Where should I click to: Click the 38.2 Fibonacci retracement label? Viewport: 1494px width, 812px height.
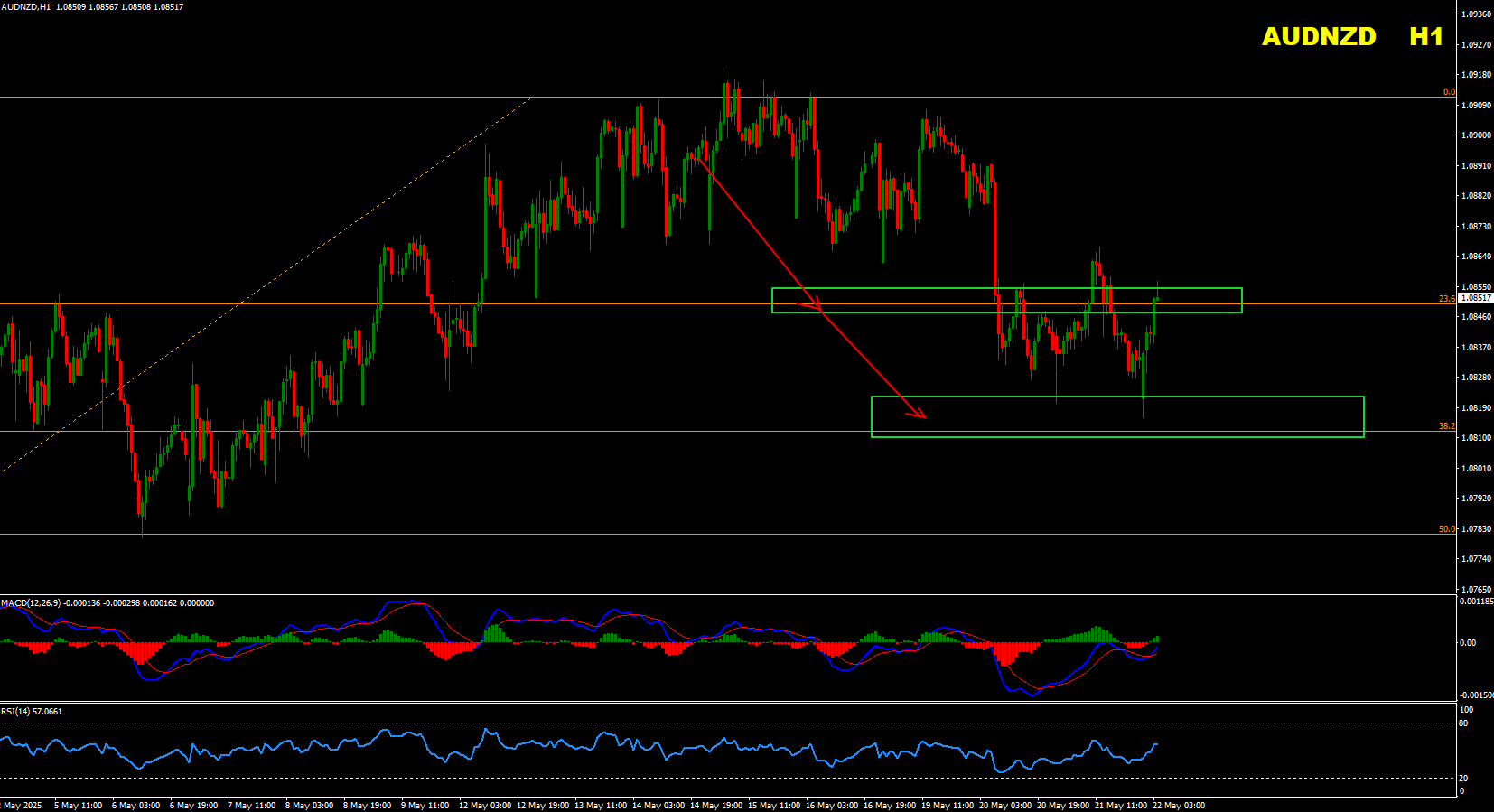(x=1446, y=426)
